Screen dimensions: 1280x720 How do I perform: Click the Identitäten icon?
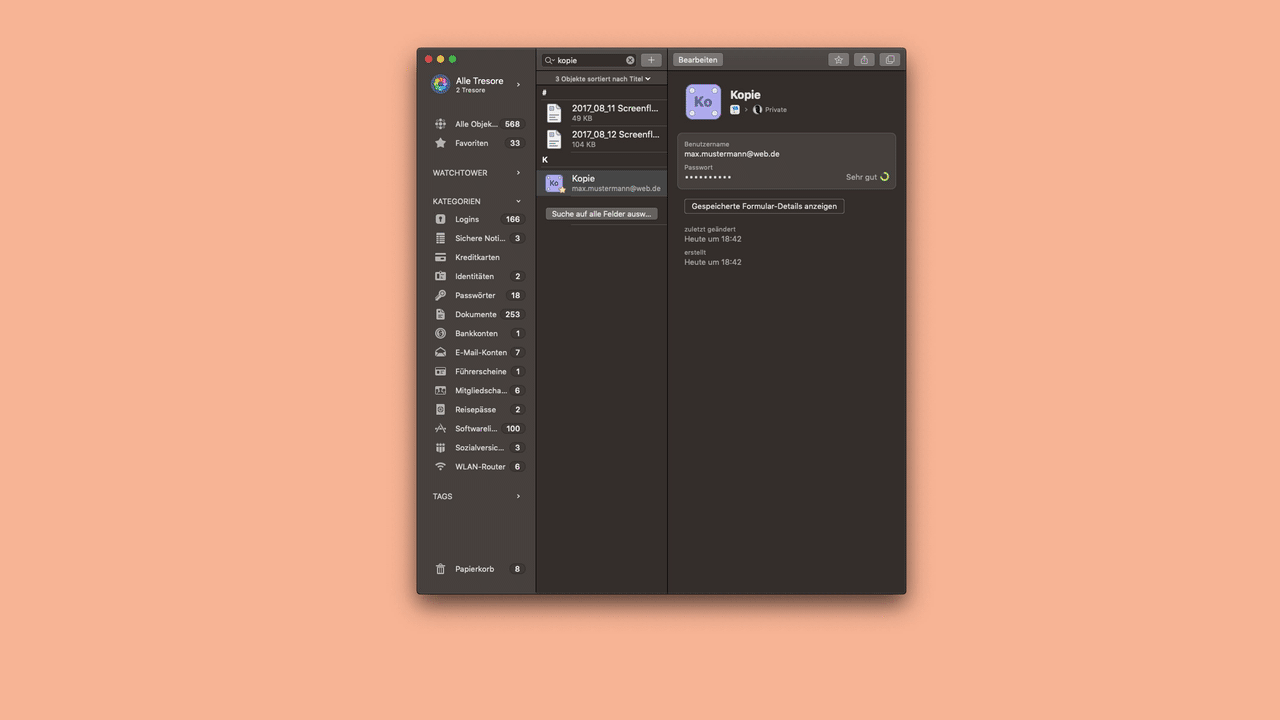click(440, 276)
